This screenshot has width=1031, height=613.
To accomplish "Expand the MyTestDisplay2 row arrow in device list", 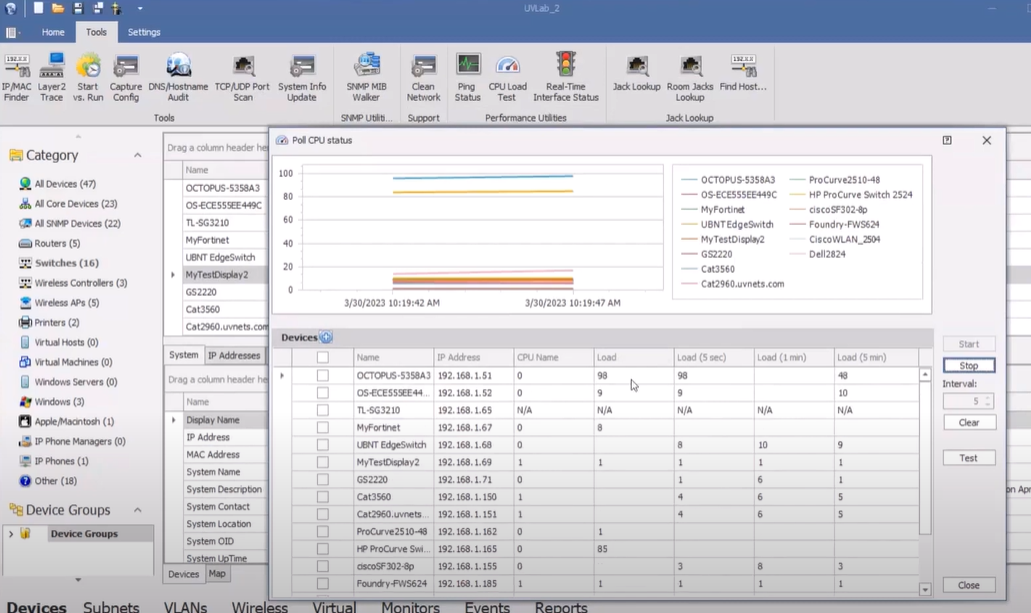I will coord(173,274).
